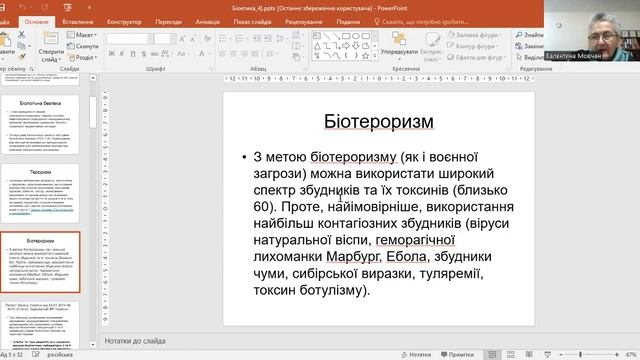Open font size combo box dropdown

pyautogui.click(x=173, y=39)
